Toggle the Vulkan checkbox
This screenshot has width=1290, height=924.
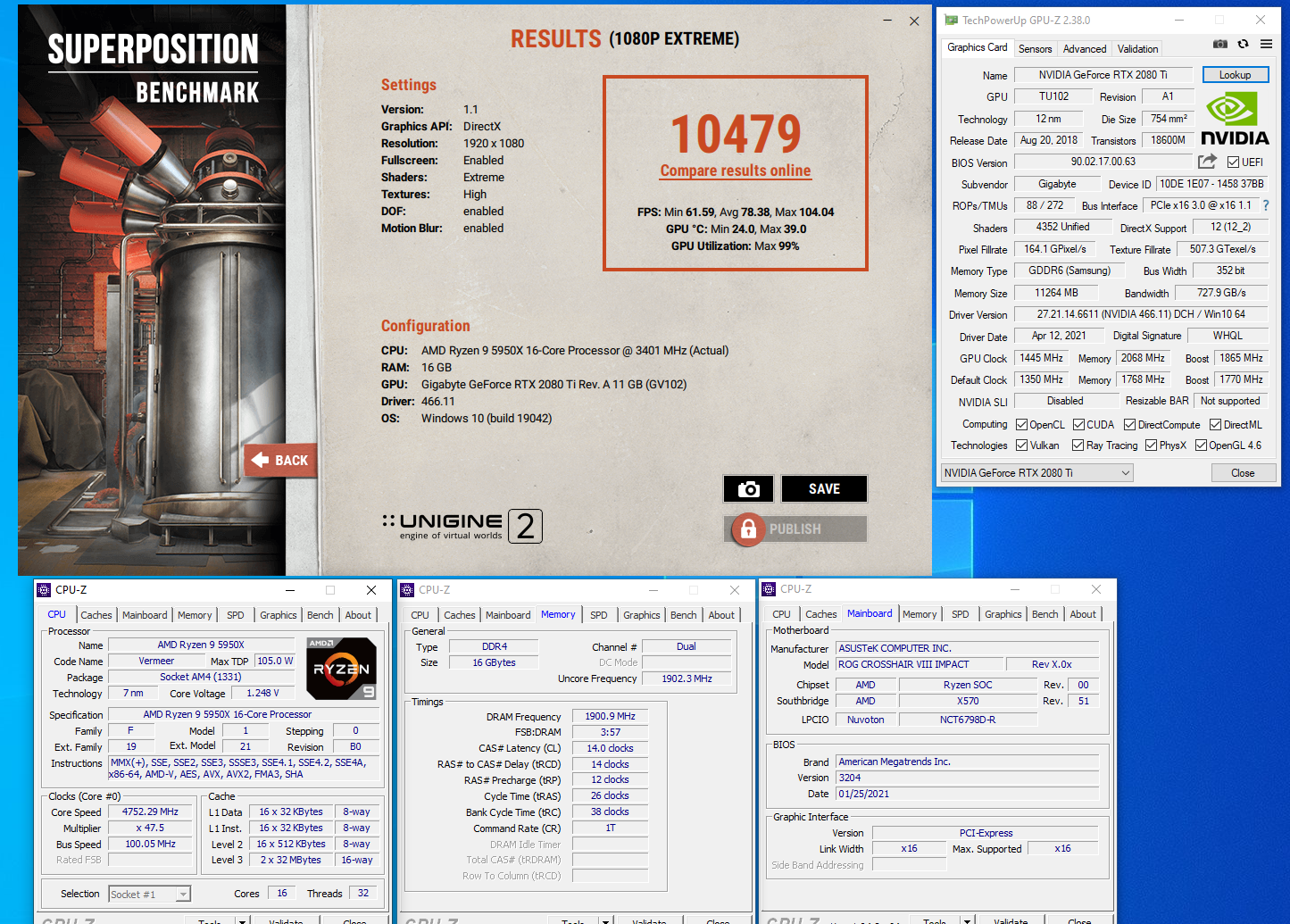pos(1021,445)
